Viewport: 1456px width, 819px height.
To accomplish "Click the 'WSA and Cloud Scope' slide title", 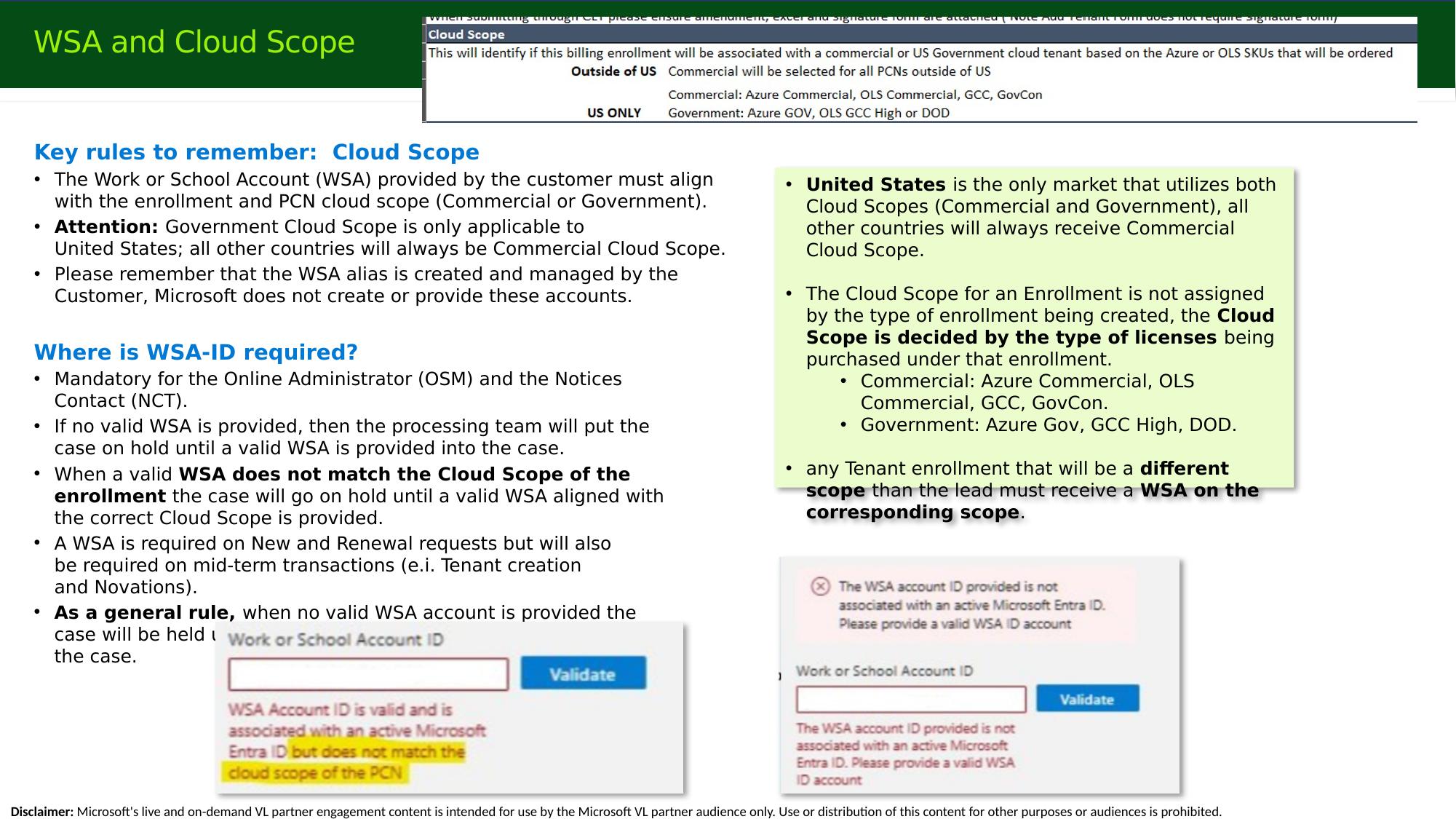I will pos(194,42).
